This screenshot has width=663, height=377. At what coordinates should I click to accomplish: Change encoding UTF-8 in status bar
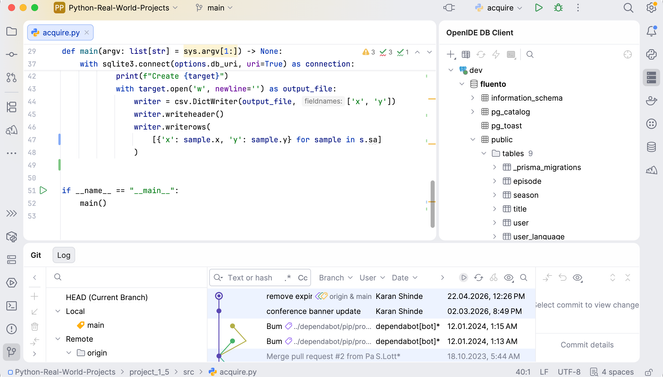(x=569, y=372)
